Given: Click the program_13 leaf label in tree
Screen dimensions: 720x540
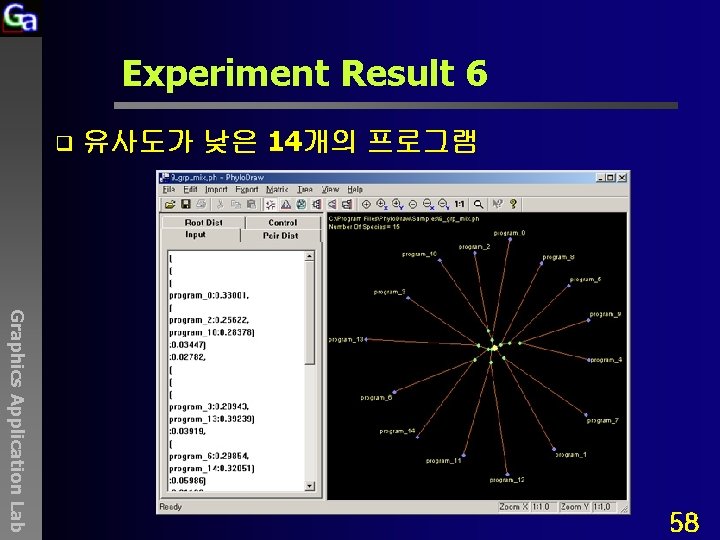Looking at the screenshot, I should 346,340.
